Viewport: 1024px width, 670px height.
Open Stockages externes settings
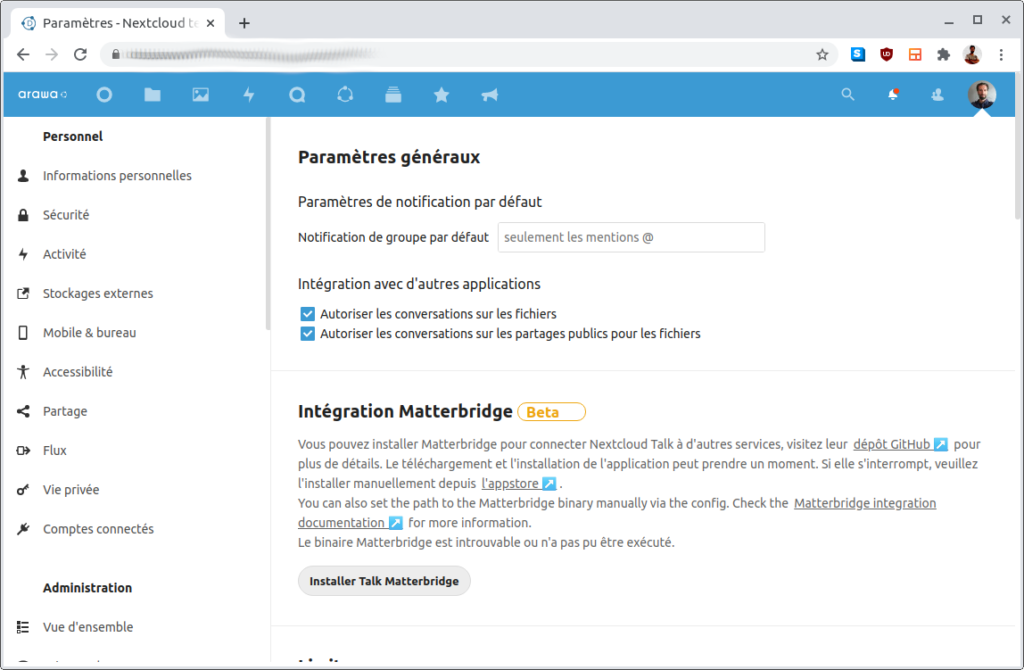(x=98, y=293)
